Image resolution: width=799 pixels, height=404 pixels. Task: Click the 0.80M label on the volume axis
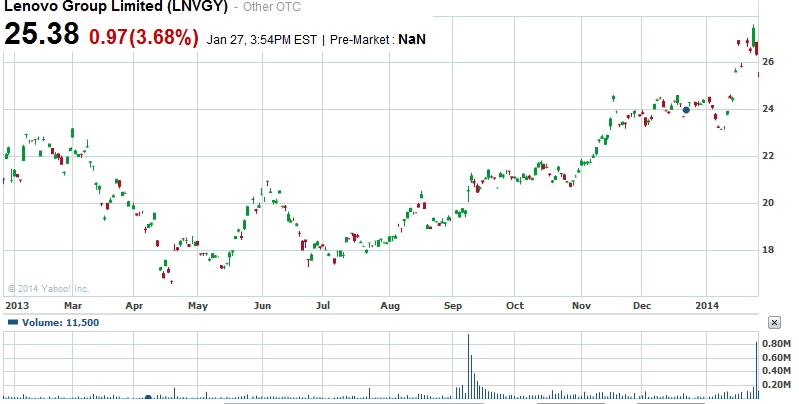click(x=776, y=343)
